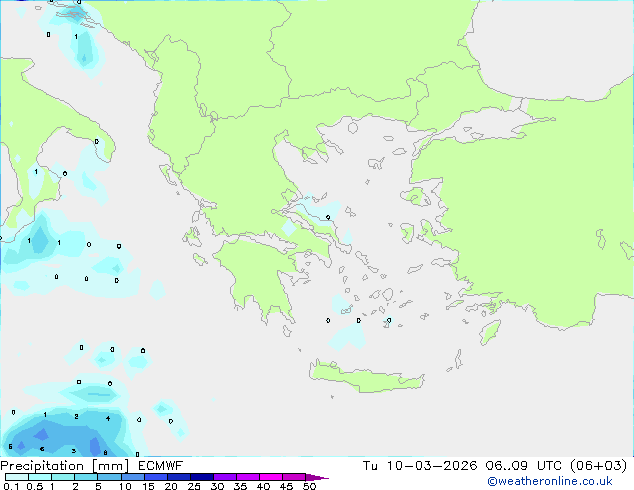Click the legend label '0.5'
The image size is (634, 490).
coord(35,486)
